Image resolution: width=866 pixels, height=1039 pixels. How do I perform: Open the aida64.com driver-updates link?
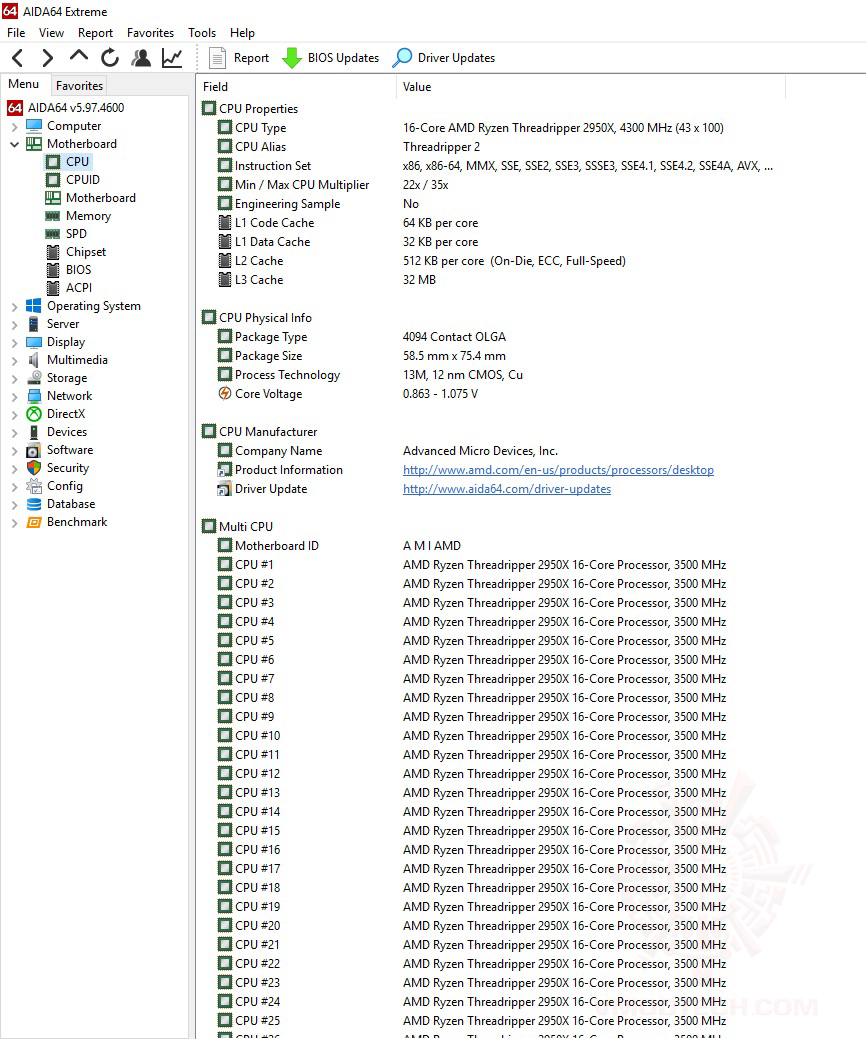(x=507, y=489)
